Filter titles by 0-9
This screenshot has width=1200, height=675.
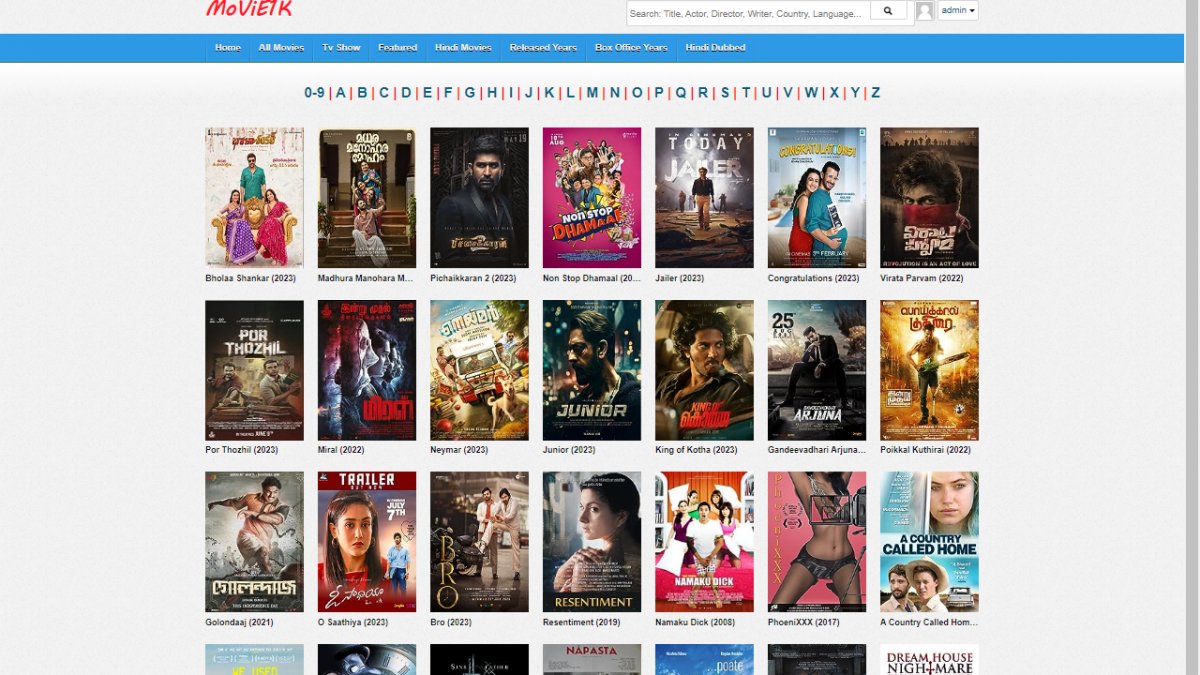(314, 93)
